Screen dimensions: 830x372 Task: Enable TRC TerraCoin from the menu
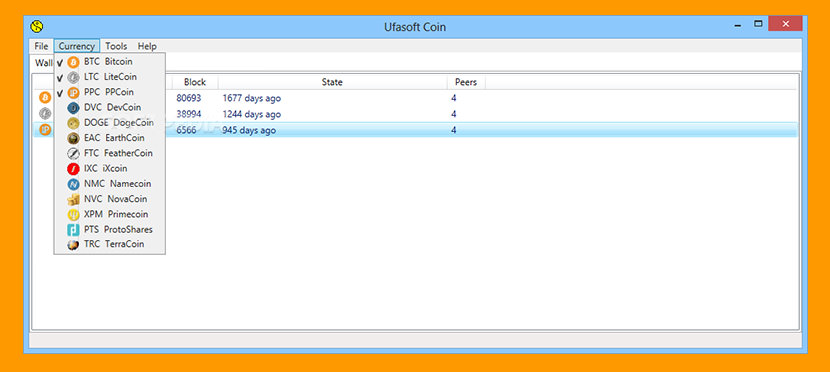110,244
